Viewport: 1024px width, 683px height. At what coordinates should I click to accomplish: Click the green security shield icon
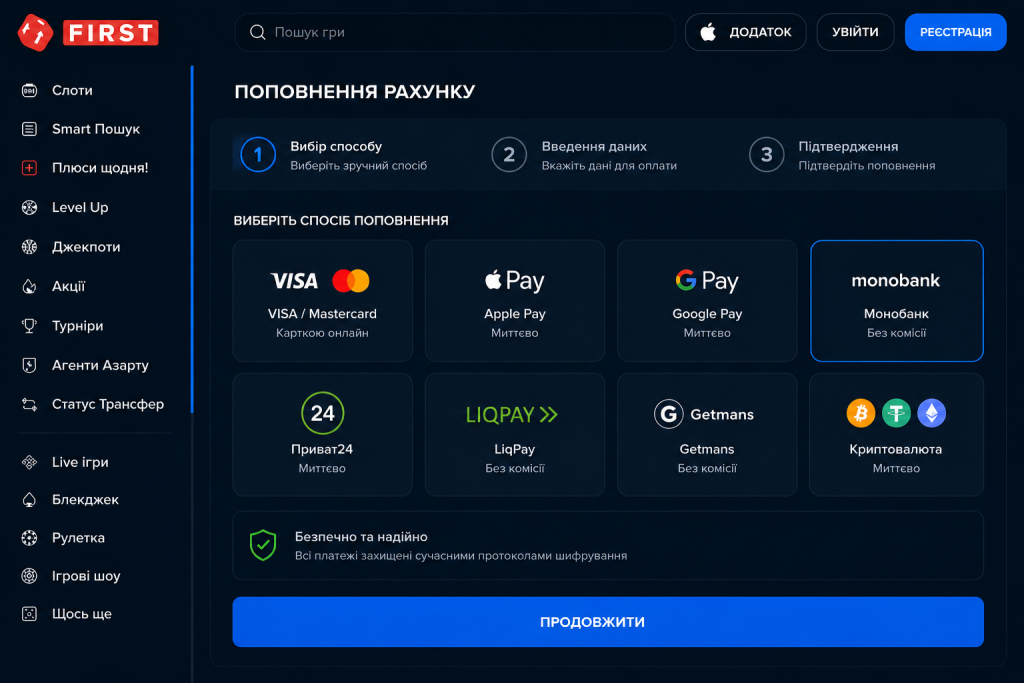(x=263, y=545)
